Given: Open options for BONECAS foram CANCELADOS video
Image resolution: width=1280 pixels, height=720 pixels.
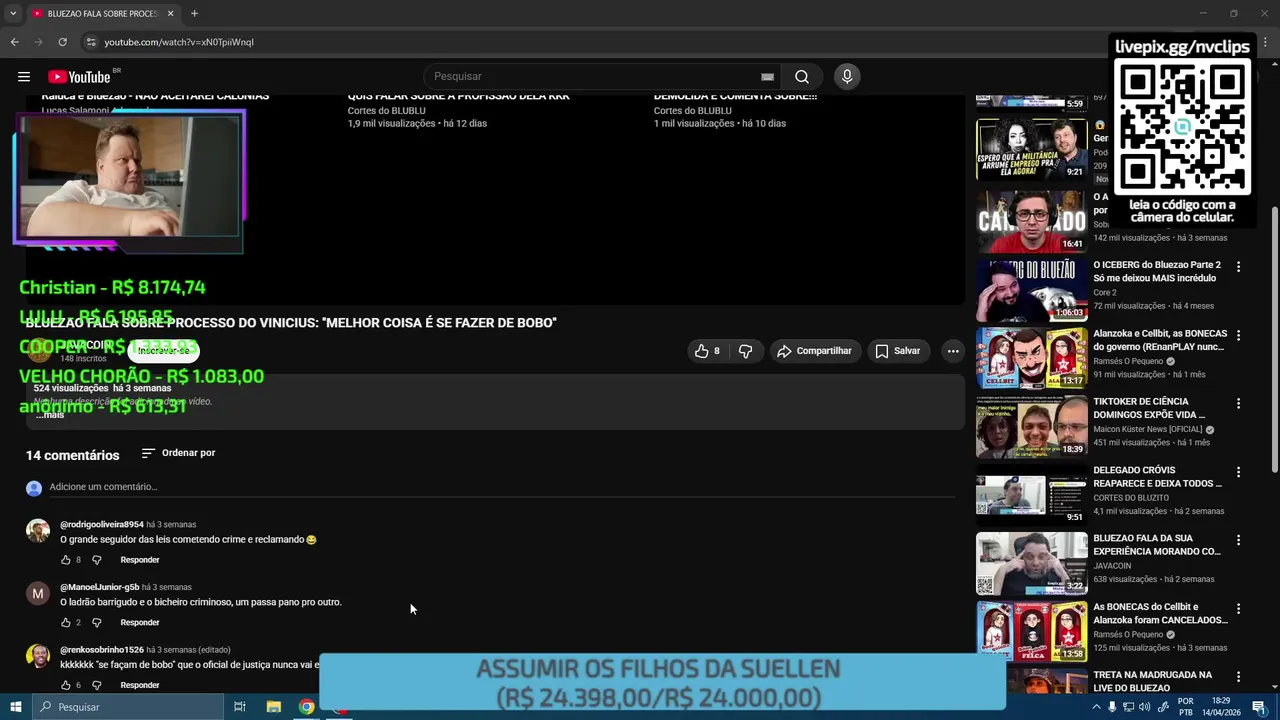Looking at the screenshot, I should point(1238,608).
